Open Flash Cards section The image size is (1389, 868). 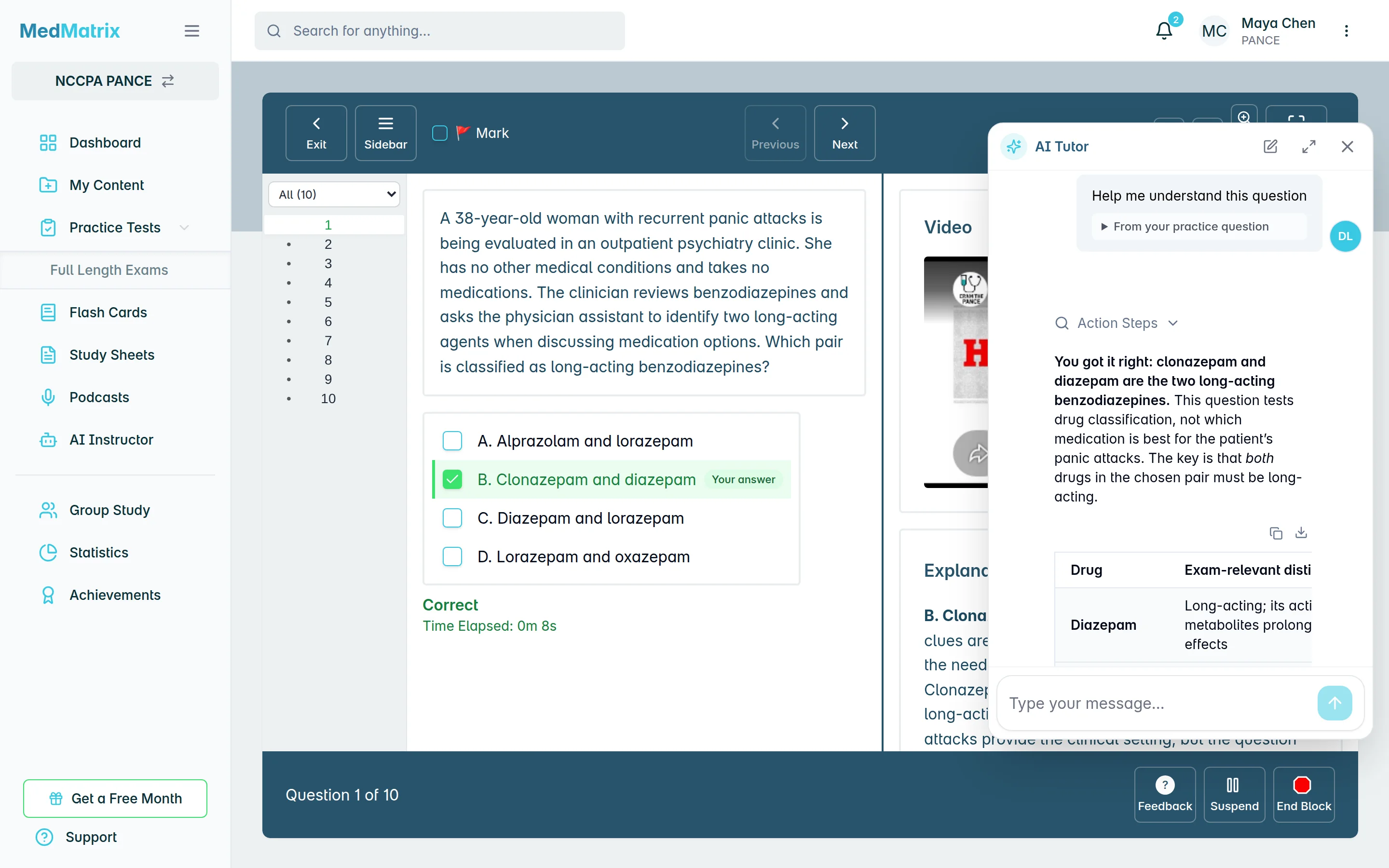pos(108,313)
